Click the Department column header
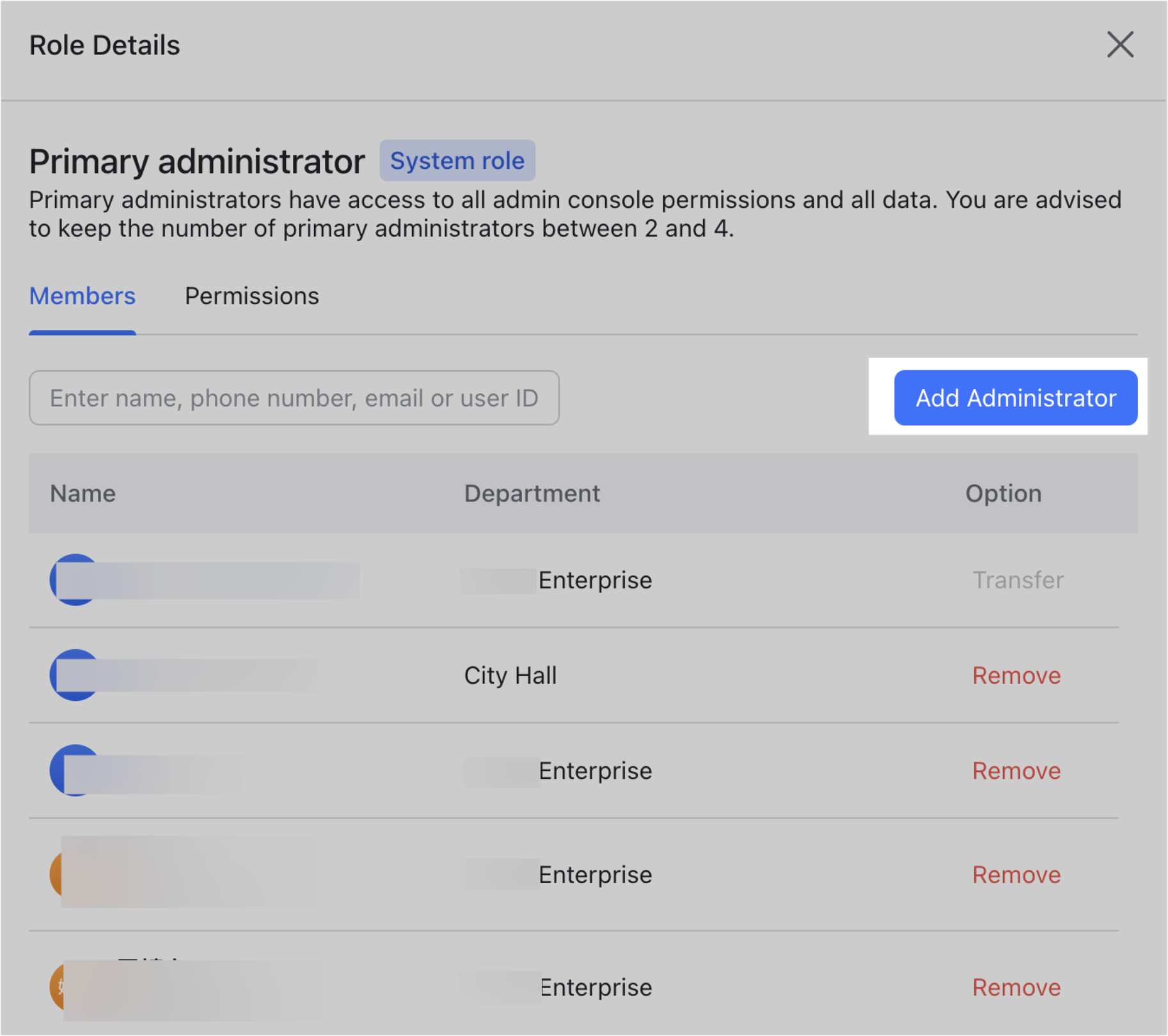This screenshot has height=1036, width=1168. click(532, 493)
